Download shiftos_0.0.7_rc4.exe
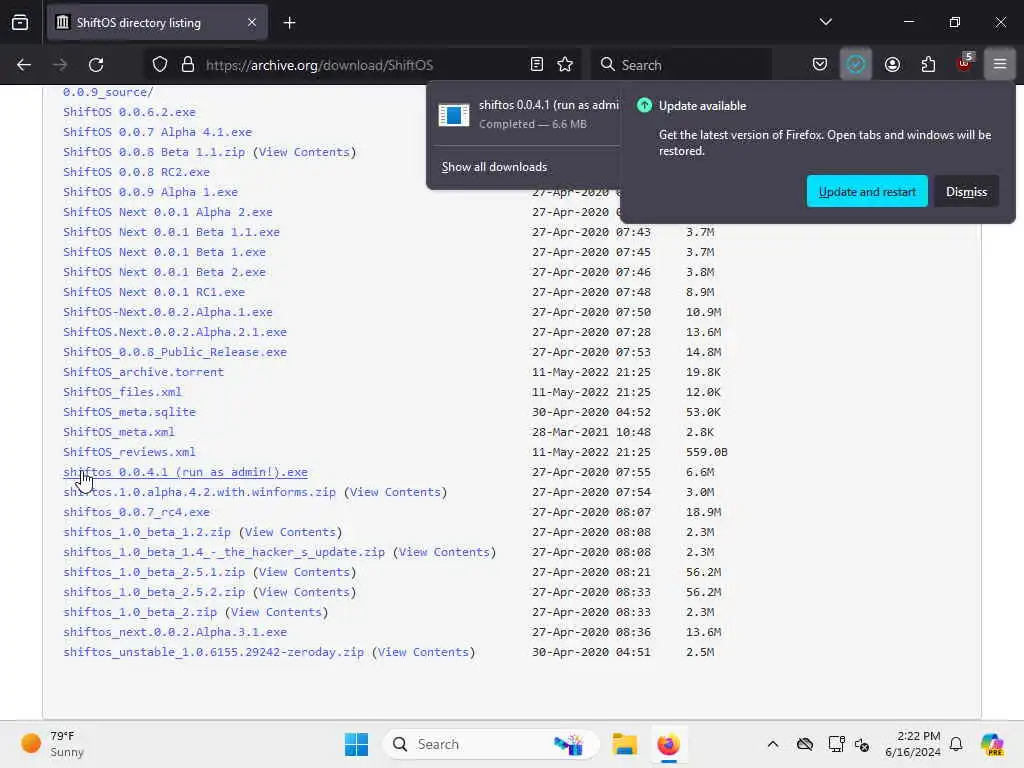Image resolution: width=1024 pixels, height=768 pixels. (136, 512)
